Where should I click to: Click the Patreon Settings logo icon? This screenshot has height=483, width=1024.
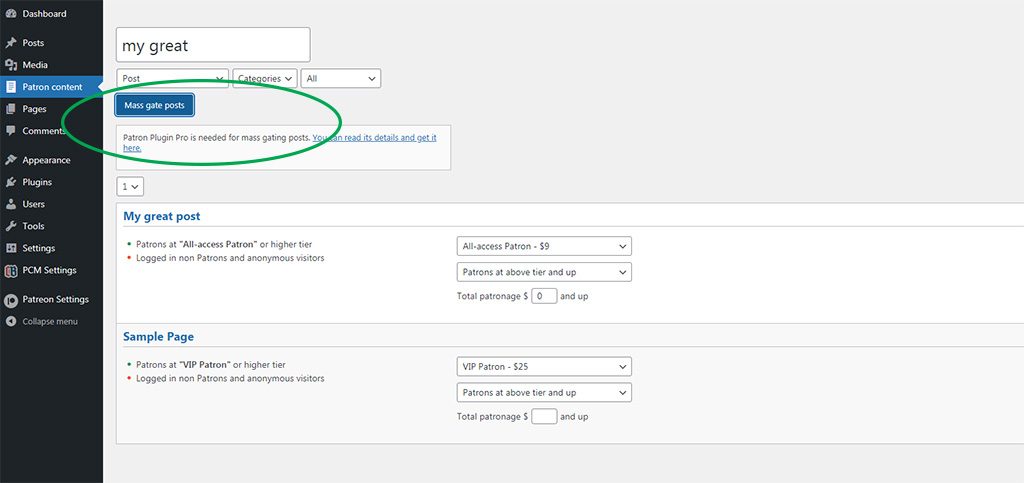[x=10, y=300]
